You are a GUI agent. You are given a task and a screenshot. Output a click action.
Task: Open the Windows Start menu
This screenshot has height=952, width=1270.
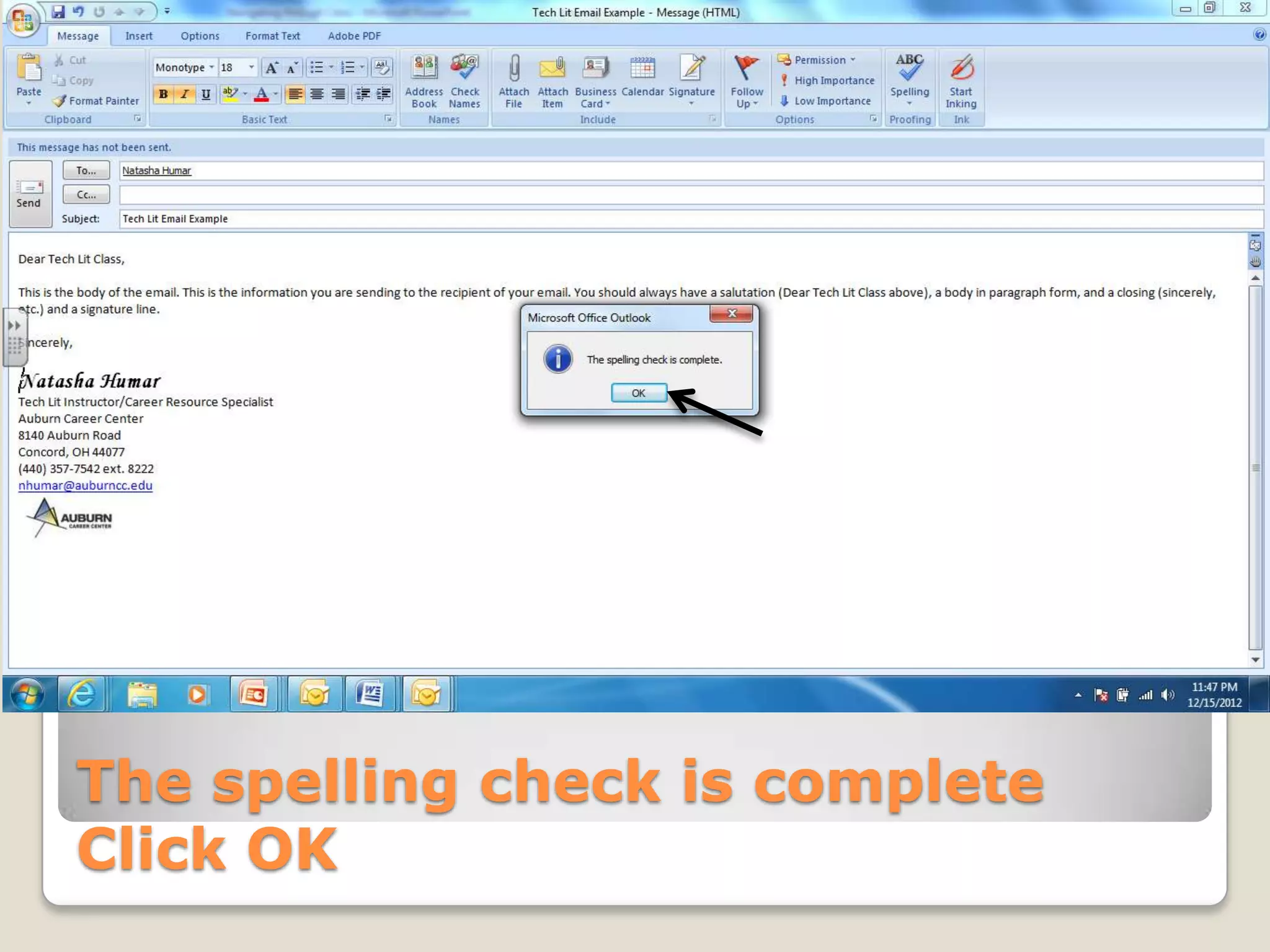coord(27,694)
